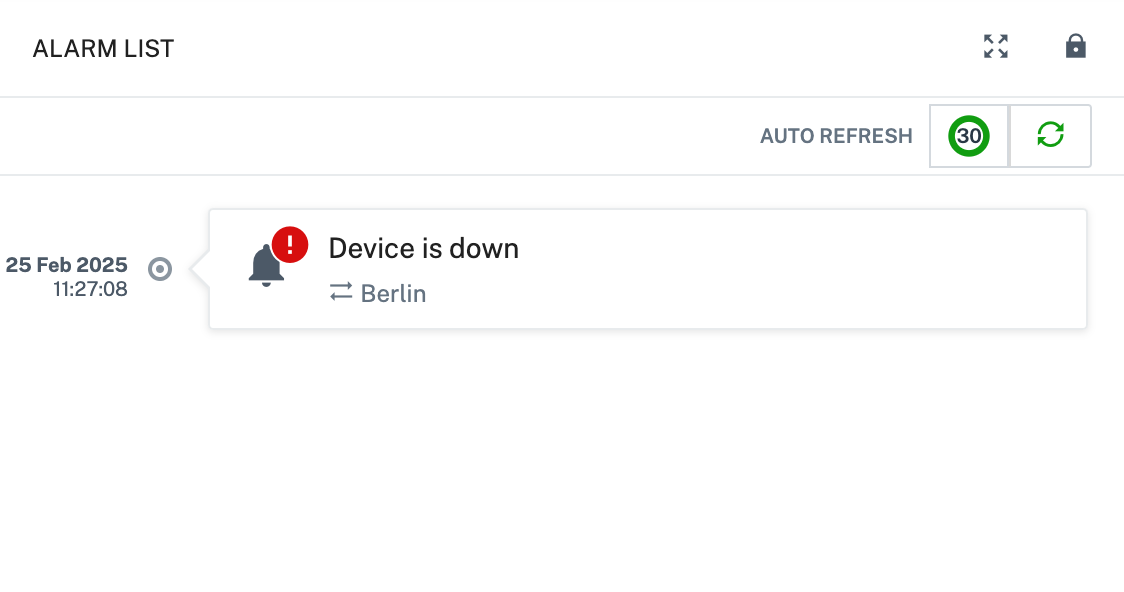Select the bordered box holding the refresh icon
Viewport: 1124px width, 592px height.
pyautogui.click(x=1050, y=136)
